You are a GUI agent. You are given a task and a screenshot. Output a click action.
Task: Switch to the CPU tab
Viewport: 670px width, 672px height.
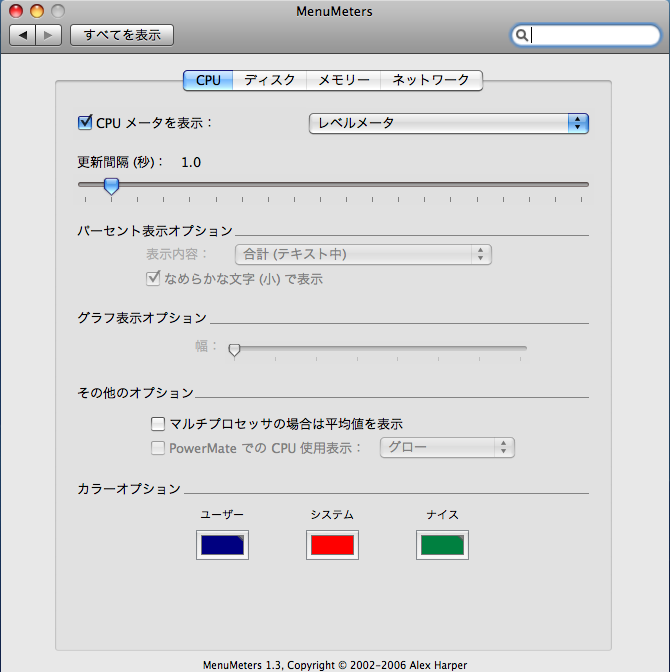coord(208,80)
